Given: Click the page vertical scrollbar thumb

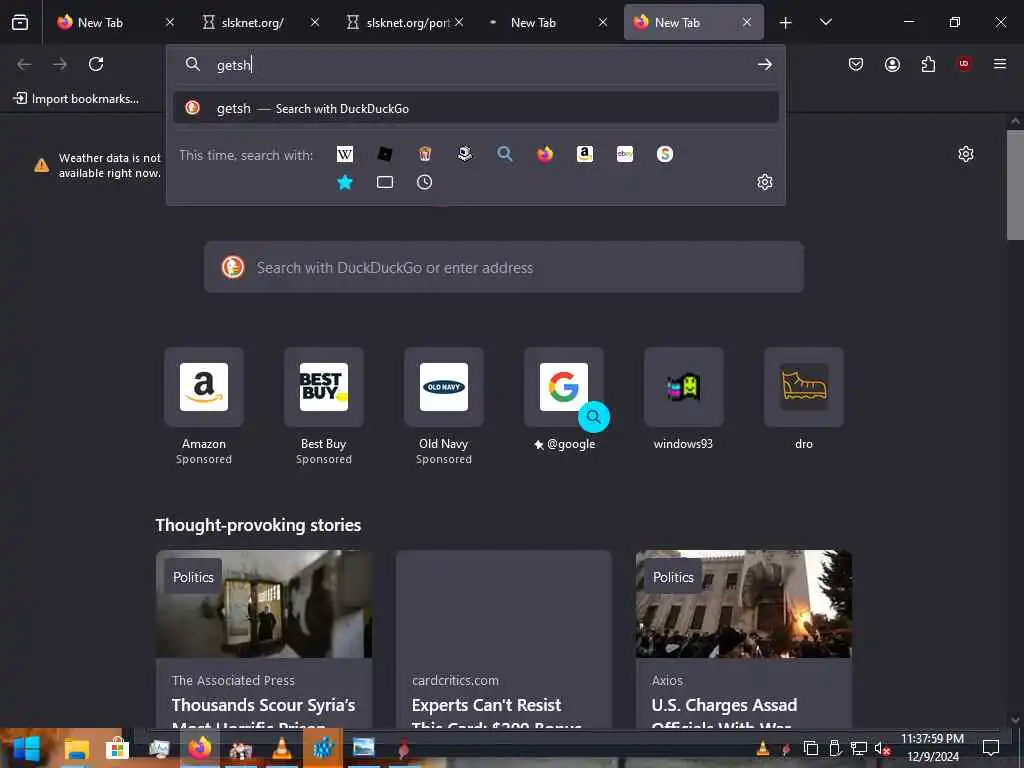Looking at the screenshot, I should click(x=1015, y=185).
